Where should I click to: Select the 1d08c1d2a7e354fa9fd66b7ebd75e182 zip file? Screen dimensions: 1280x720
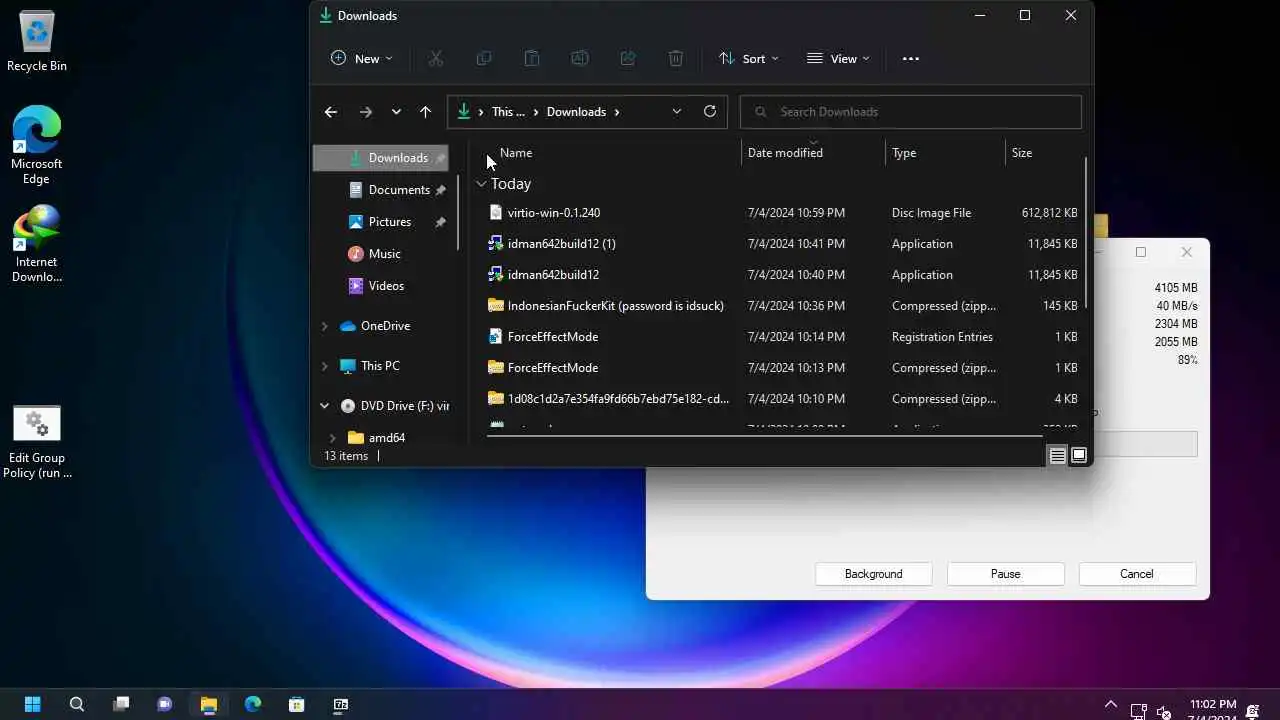[782, 399]
